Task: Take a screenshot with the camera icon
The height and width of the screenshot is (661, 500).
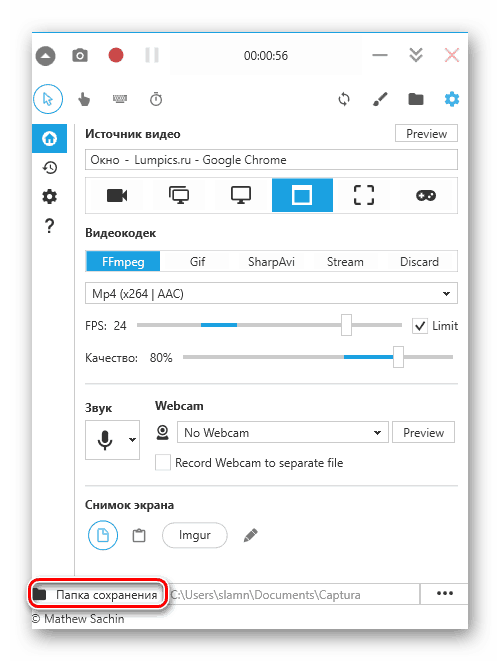Action: 80,55
